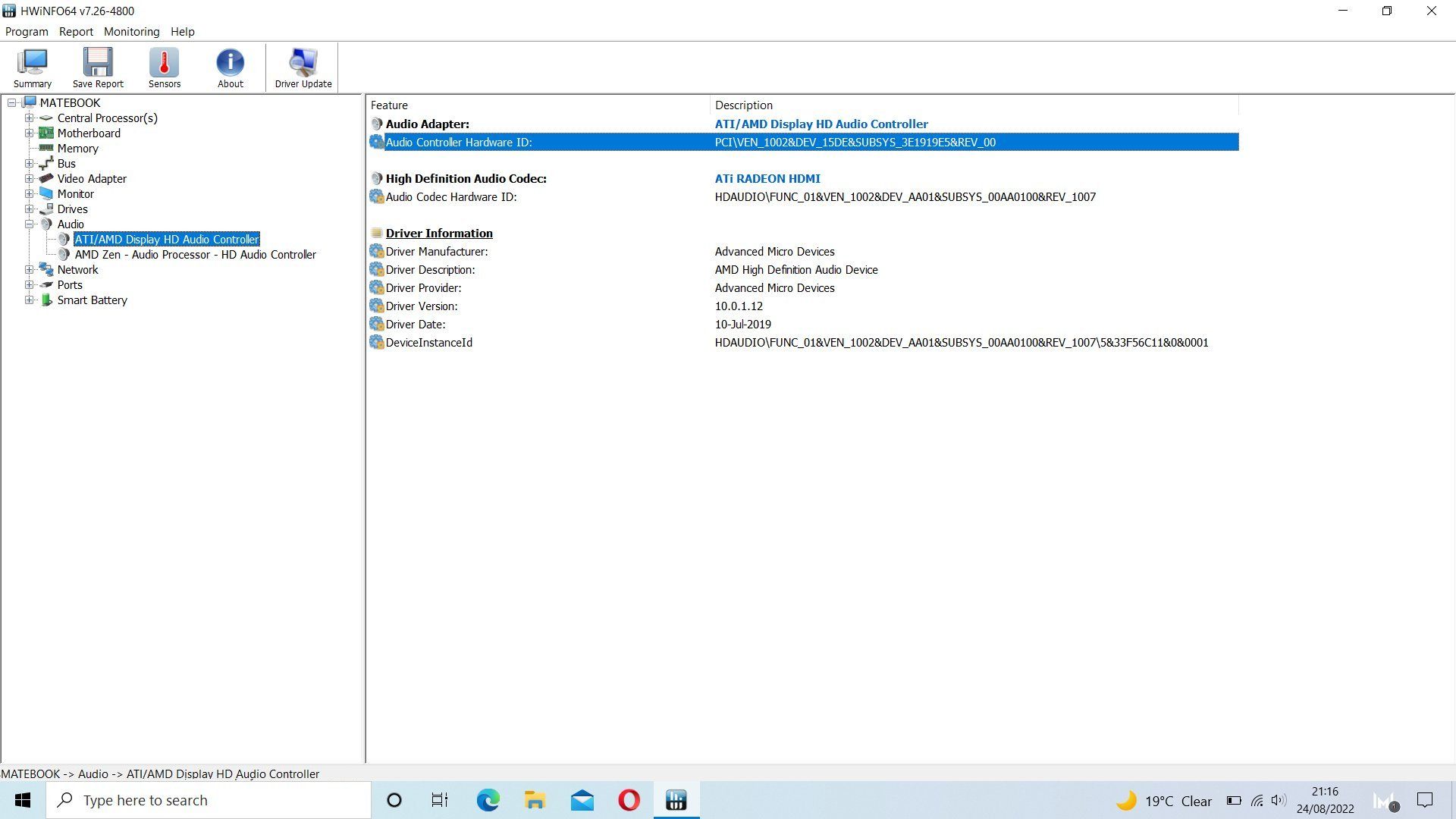Open the Monitoring menu
The height and width of the screenshot is (819, 1456).
(131, 32)
